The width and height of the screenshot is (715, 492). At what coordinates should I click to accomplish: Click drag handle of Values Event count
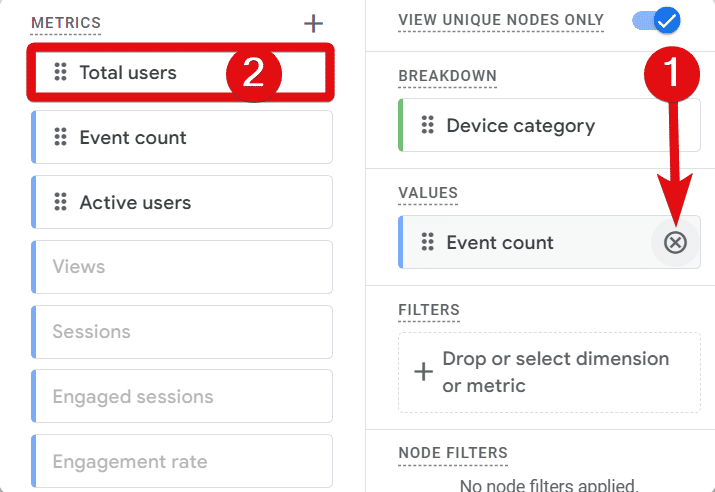point(428,242)
